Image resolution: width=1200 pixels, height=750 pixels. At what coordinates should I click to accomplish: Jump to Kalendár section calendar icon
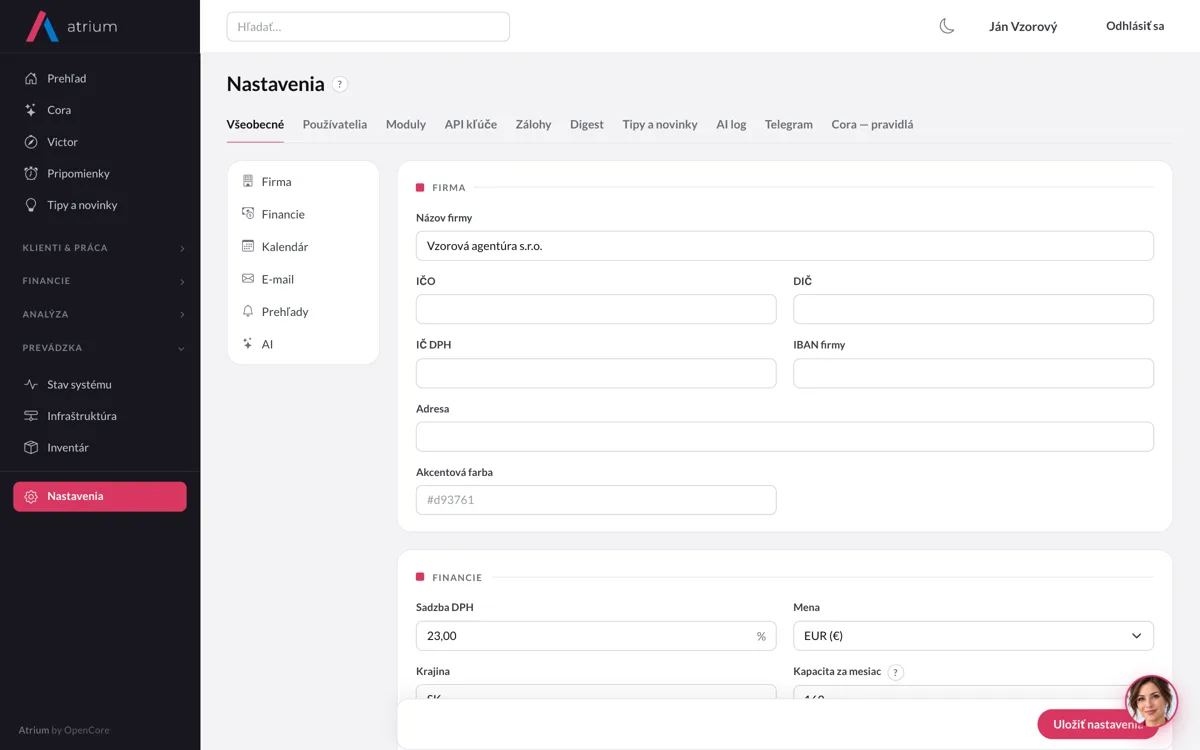[x=248, y=246]
